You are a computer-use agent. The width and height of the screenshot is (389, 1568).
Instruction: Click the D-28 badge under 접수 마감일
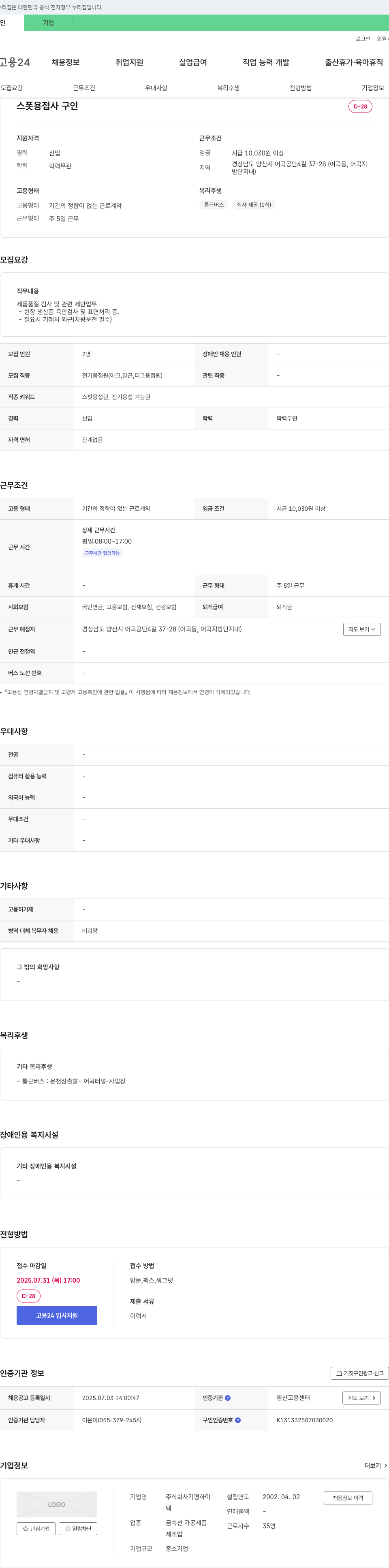(29, 1296)
